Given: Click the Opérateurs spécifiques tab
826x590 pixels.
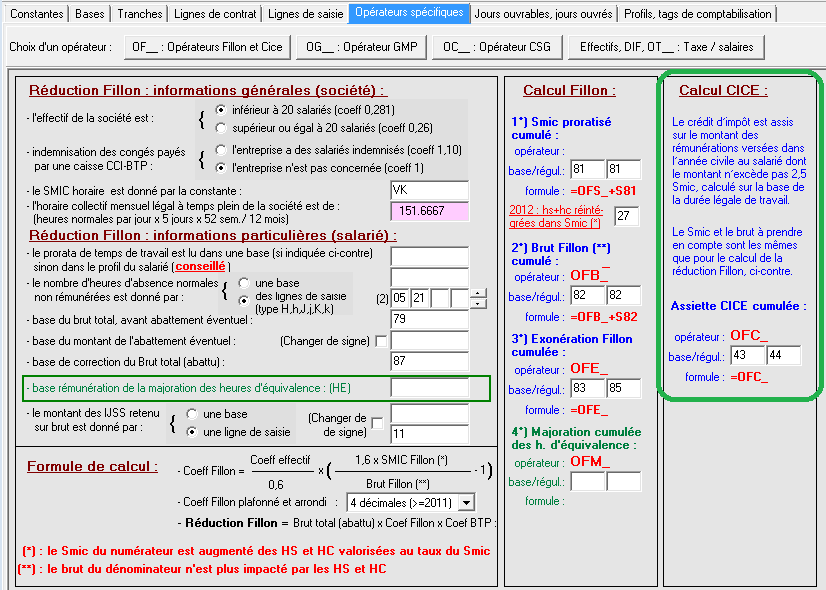Looking at the screenshot, I should [409, 13].
